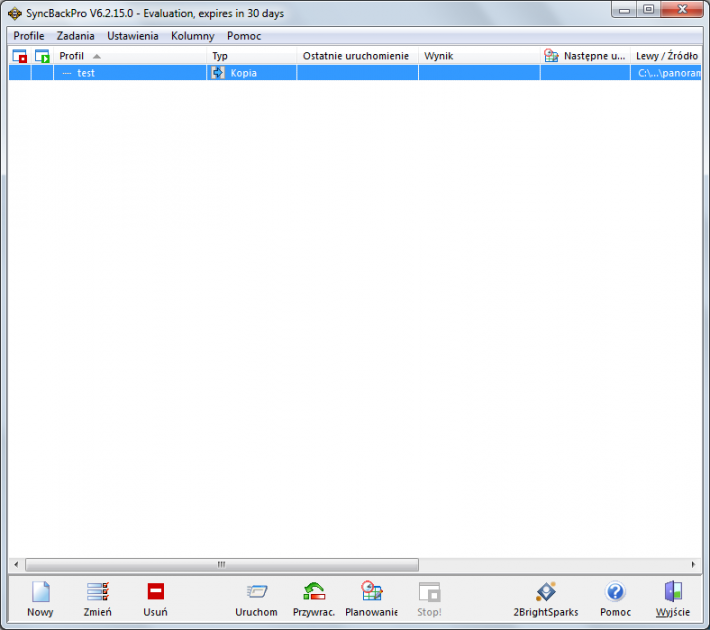Image resolution: width=710 pixels, height=630 pixels.
Task: Toggle sort arrow beside Profil header
Action: click(x=96, y=56)
